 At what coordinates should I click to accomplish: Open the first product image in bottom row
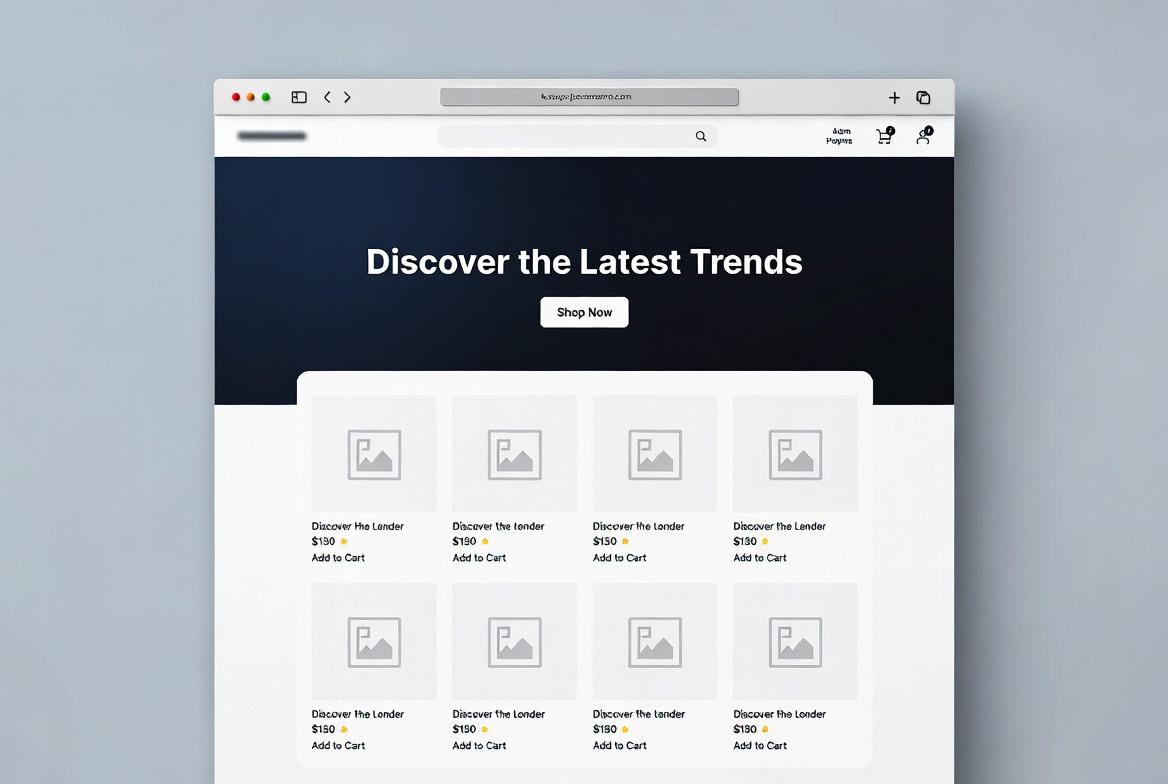click(x=374, y=642)
